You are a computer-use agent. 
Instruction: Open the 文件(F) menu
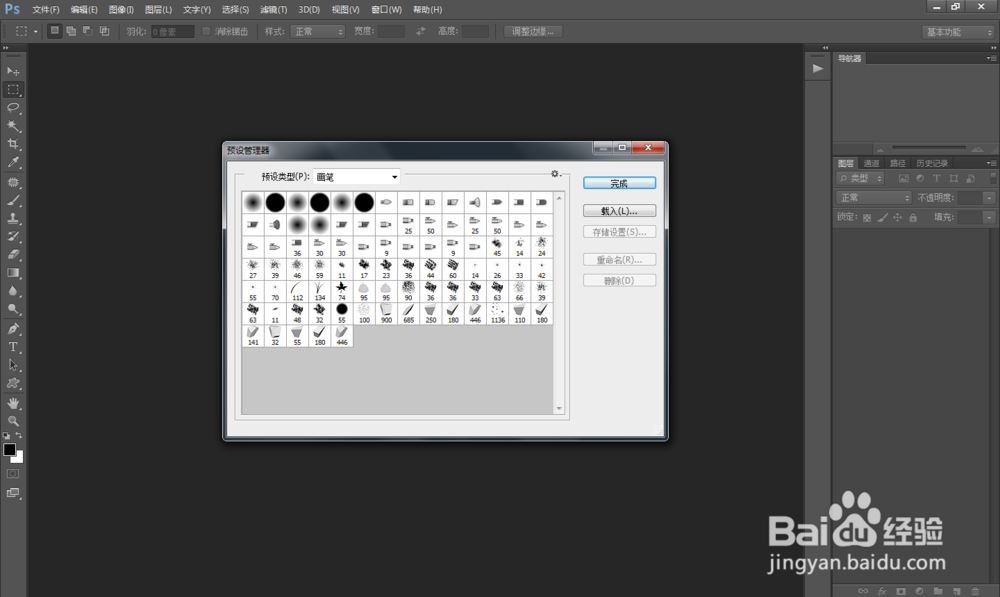point(45,10)
